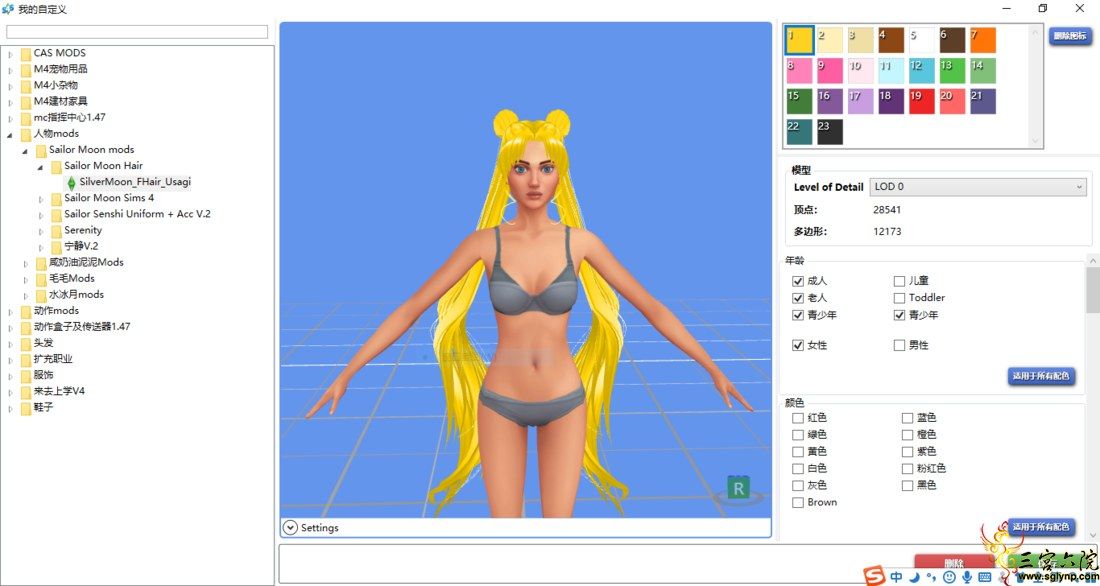1100x586 pixels.
Task: Click the CAS MODS folder icon
Action: point(26,53)
